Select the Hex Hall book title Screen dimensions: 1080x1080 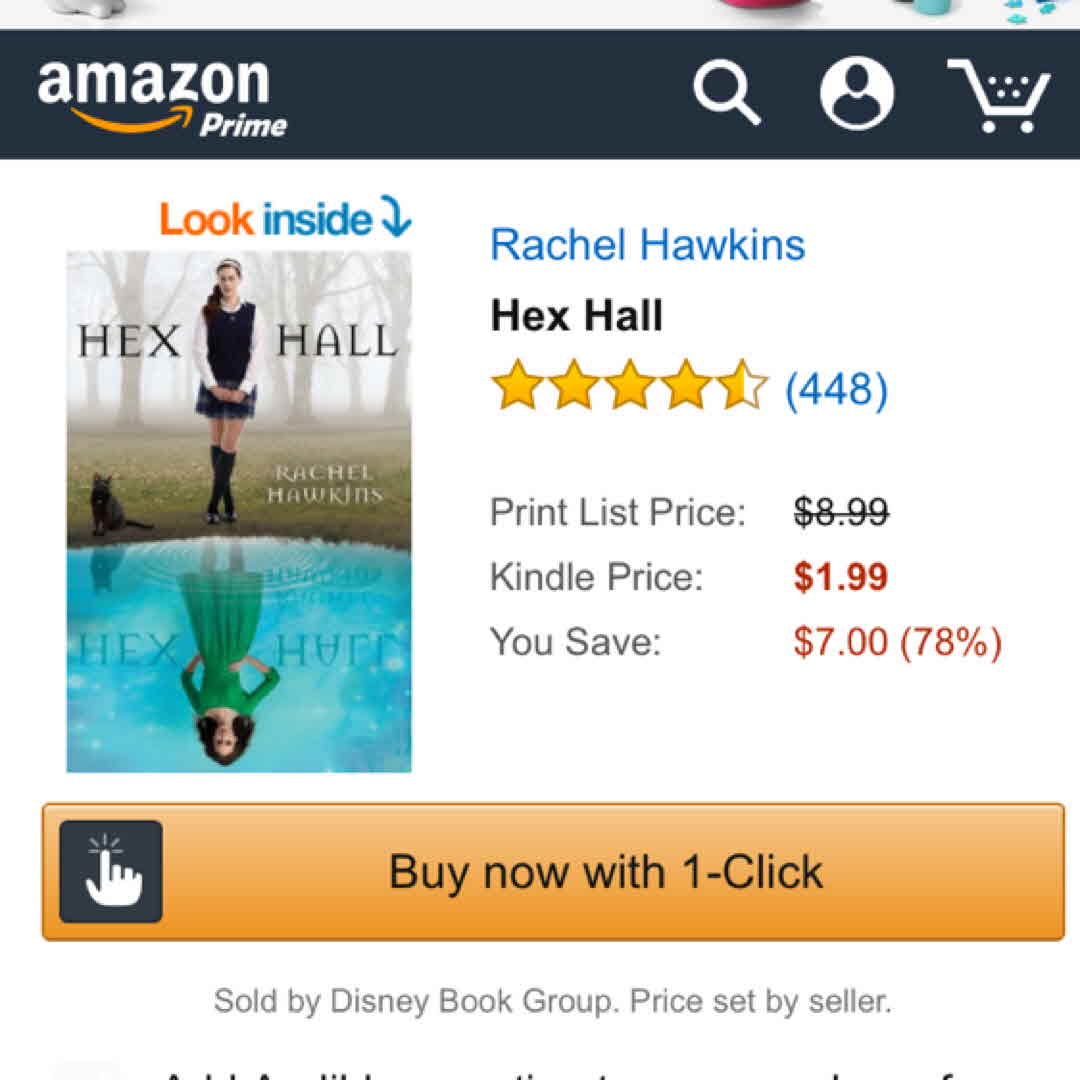(577, 315)
